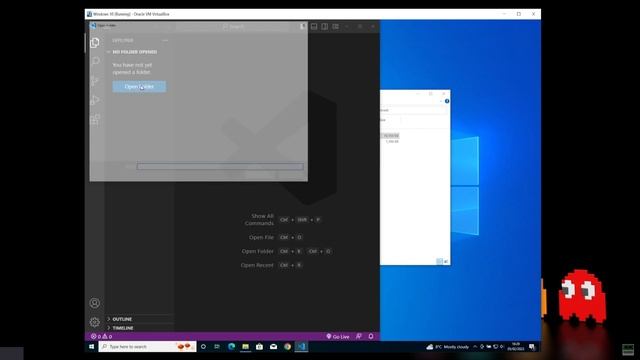Screen dimensions: 640x360
Task: Open the taskbar clock and date
Action: pos(516,347)
